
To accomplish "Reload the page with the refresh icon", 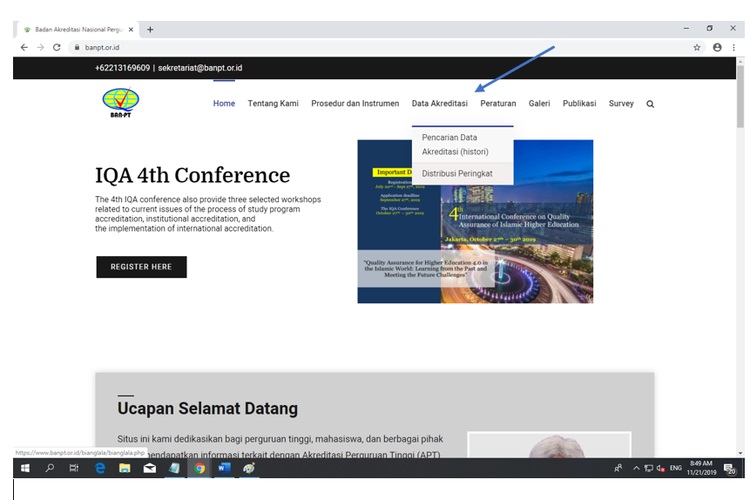I will [x=56, y=47].
